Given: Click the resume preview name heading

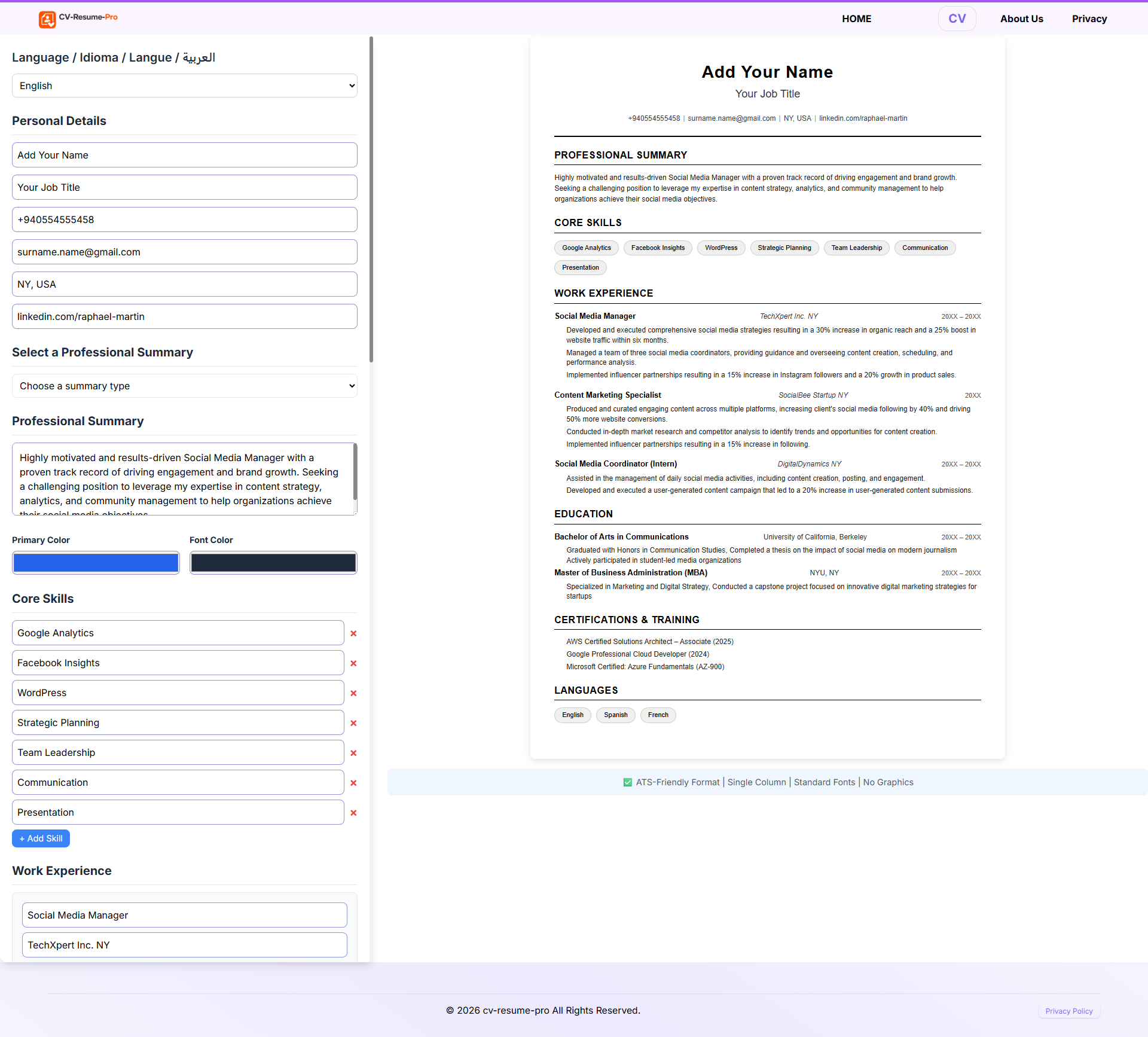Looking at the screenshot, I should pos(767,72).
